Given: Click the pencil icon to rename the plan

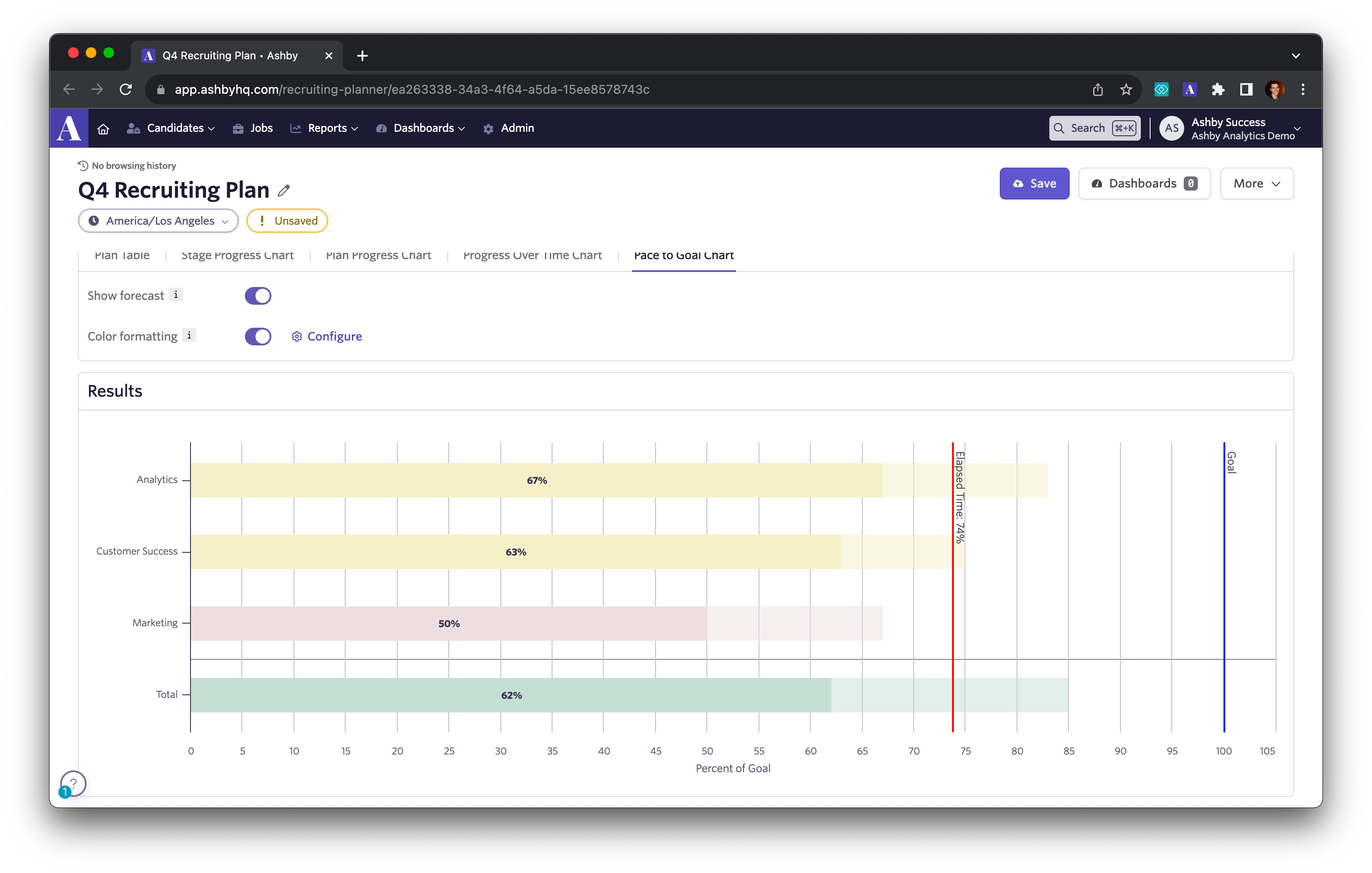Looking at the screenshot, I should (x=284, y=191).
